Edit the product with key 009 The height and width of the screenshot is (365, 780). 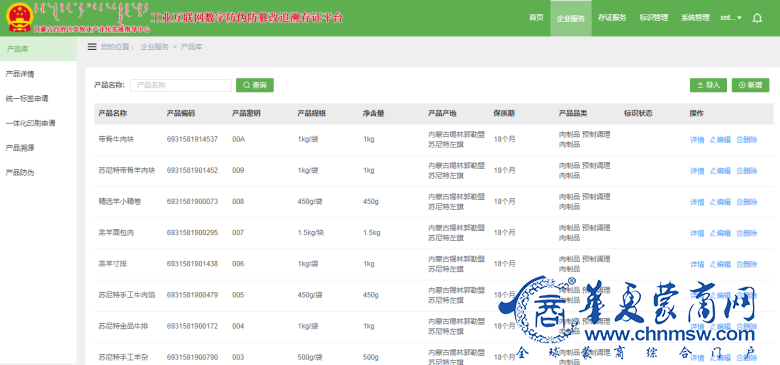pos(720,171)
